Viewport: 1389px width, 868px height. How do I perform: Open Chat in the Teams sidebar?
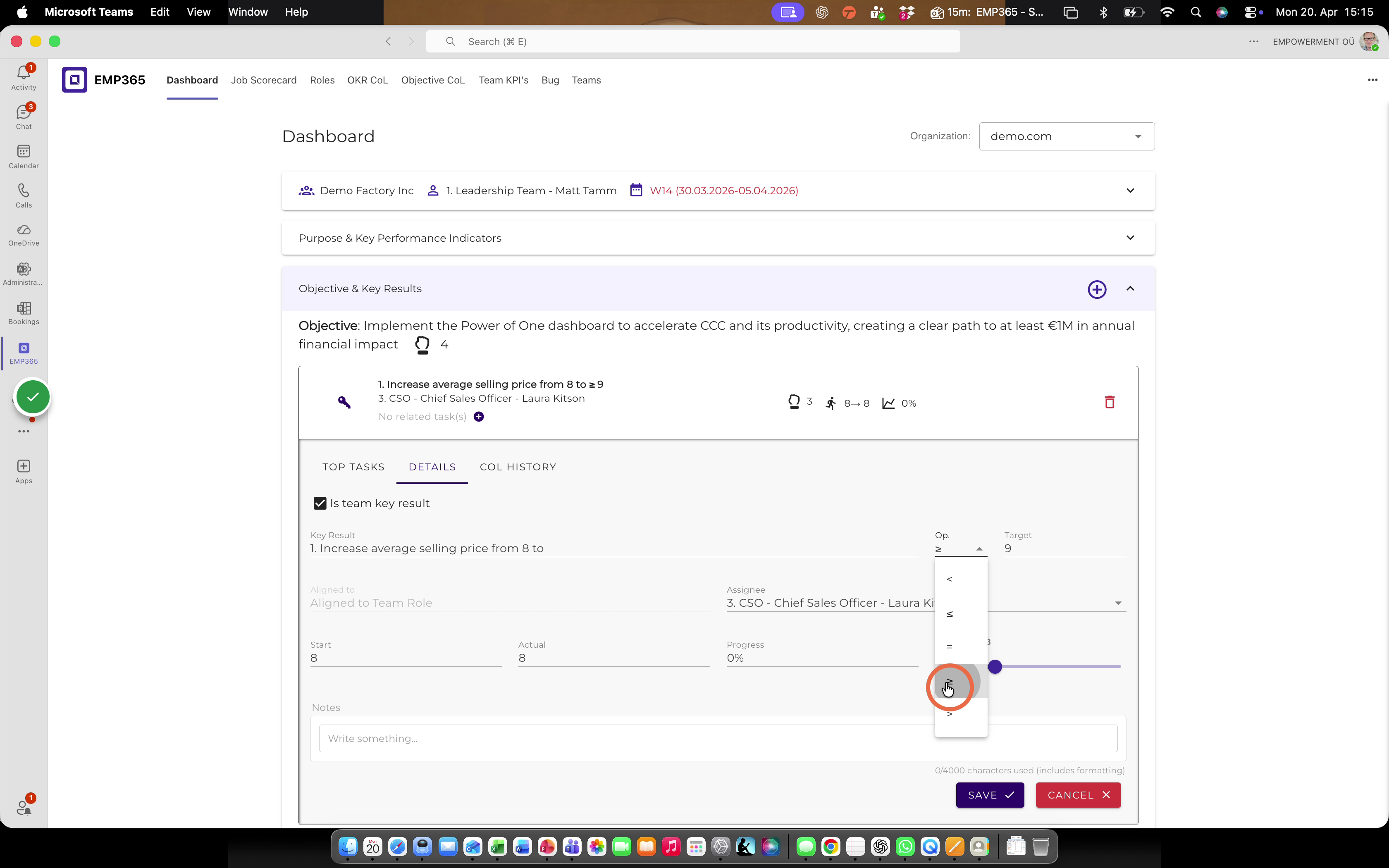(x=24, y=117)
